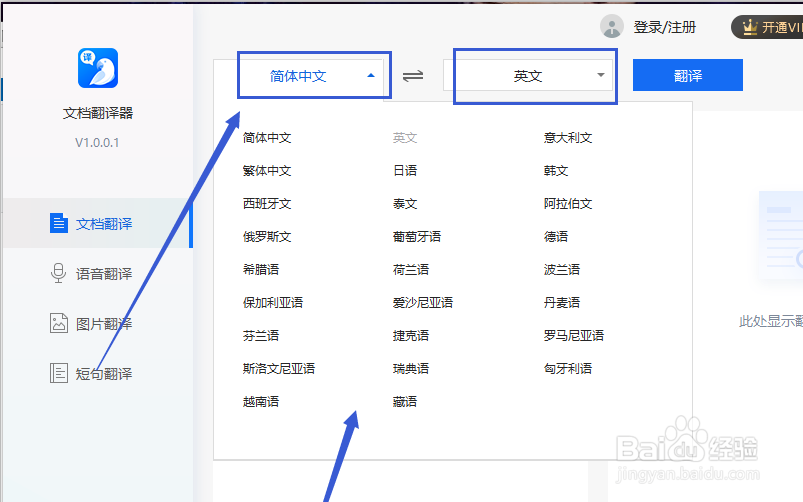Click the 开通VIP button

(767, 27)
